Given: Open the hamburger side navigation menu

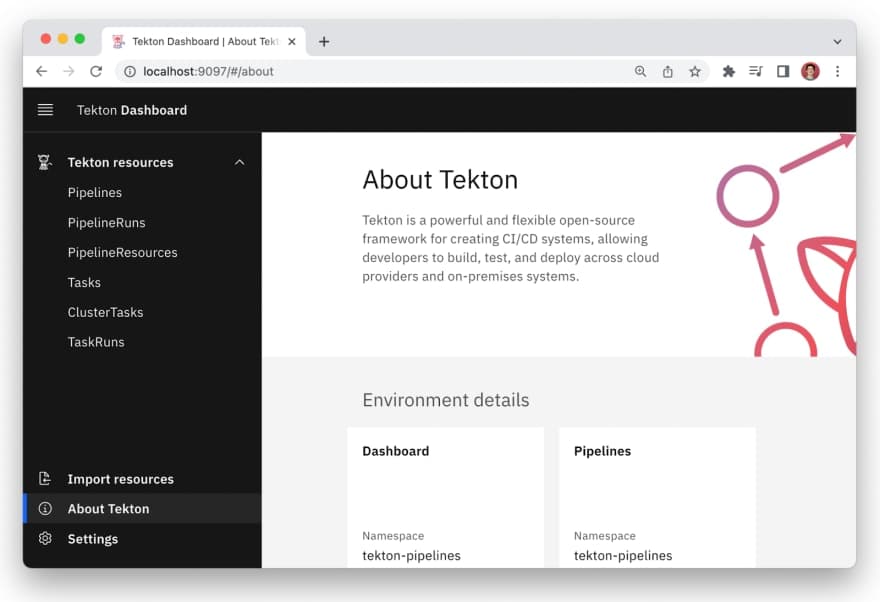Looking at the screenshot, I should (45, 110).
